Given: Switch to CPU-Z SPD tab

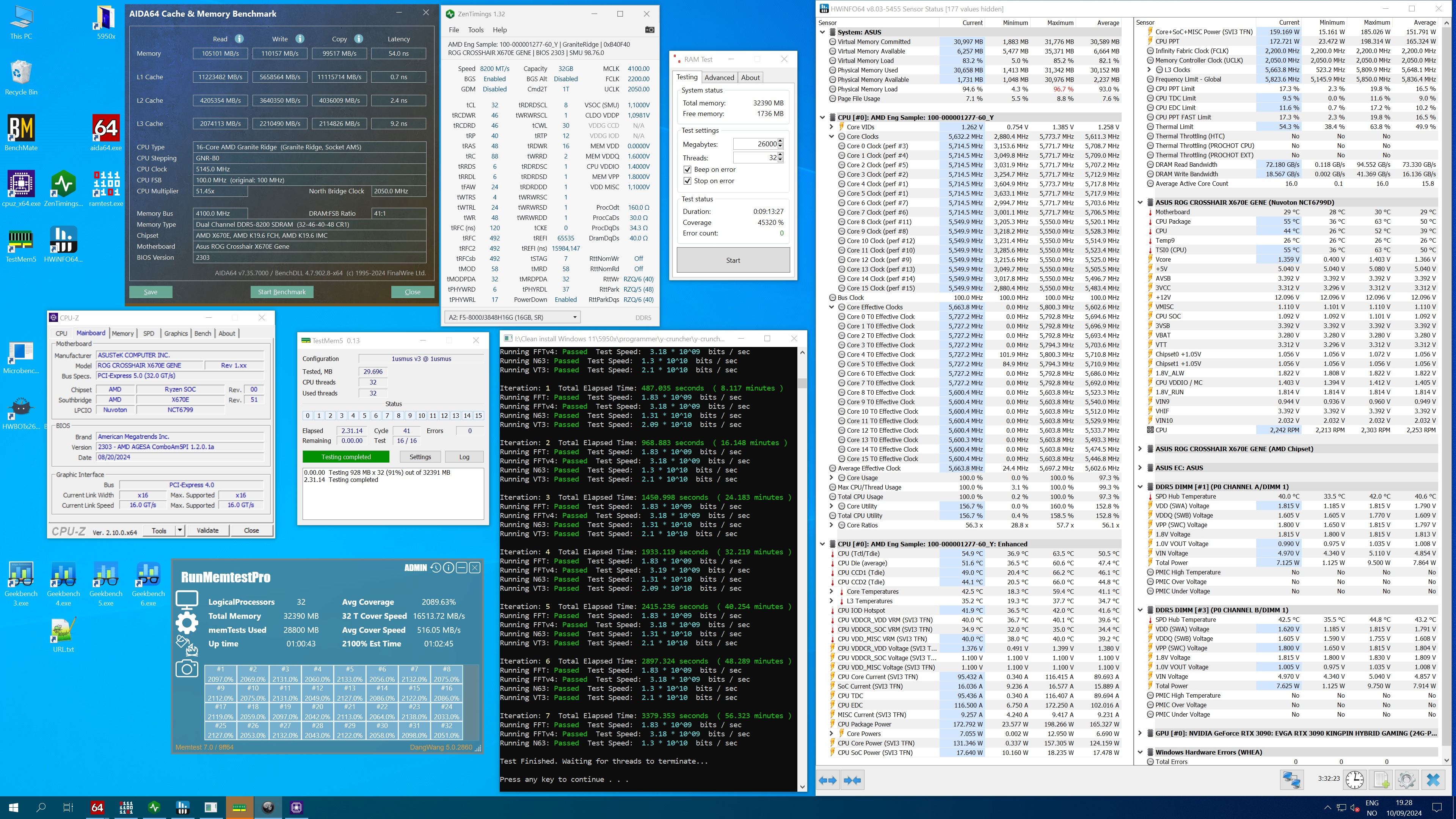Looking at the screenshot, I should [149, 334].
